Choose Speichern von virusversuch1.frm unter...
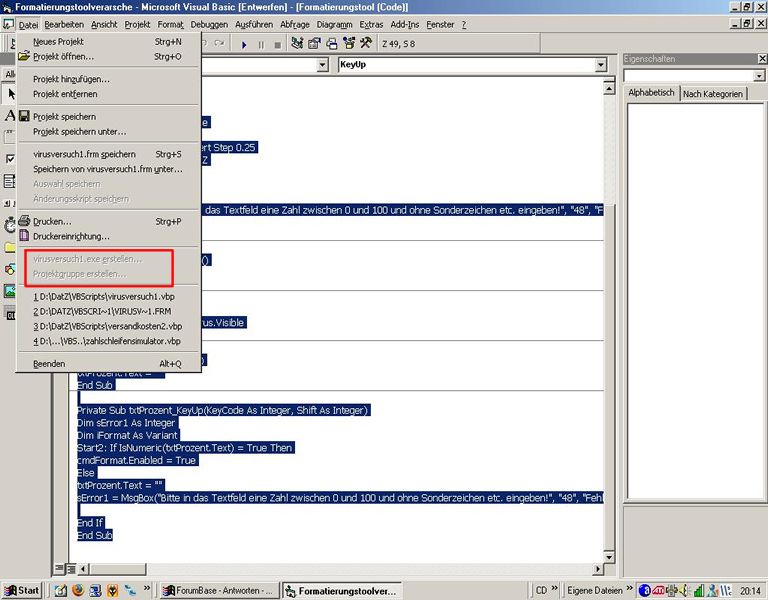The height and width of the screenshot is (600, 768). [109, 169]
